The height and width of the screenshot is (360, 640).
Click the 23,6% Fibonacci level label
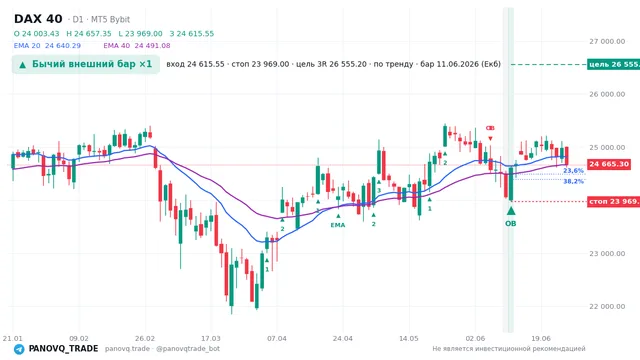pyautogui.click(x=573, y=171)
